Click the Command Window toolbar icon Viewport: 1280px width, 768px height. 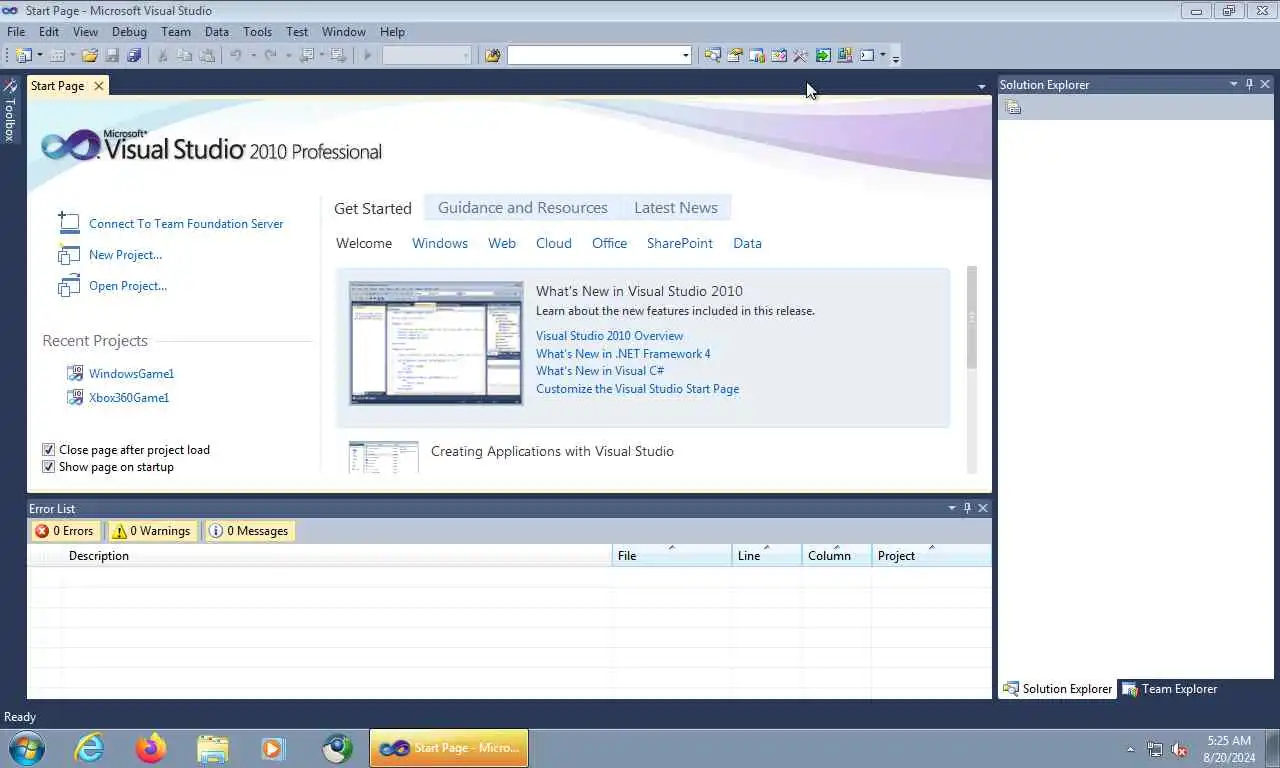pyautogui.click(x=867, y=55)
